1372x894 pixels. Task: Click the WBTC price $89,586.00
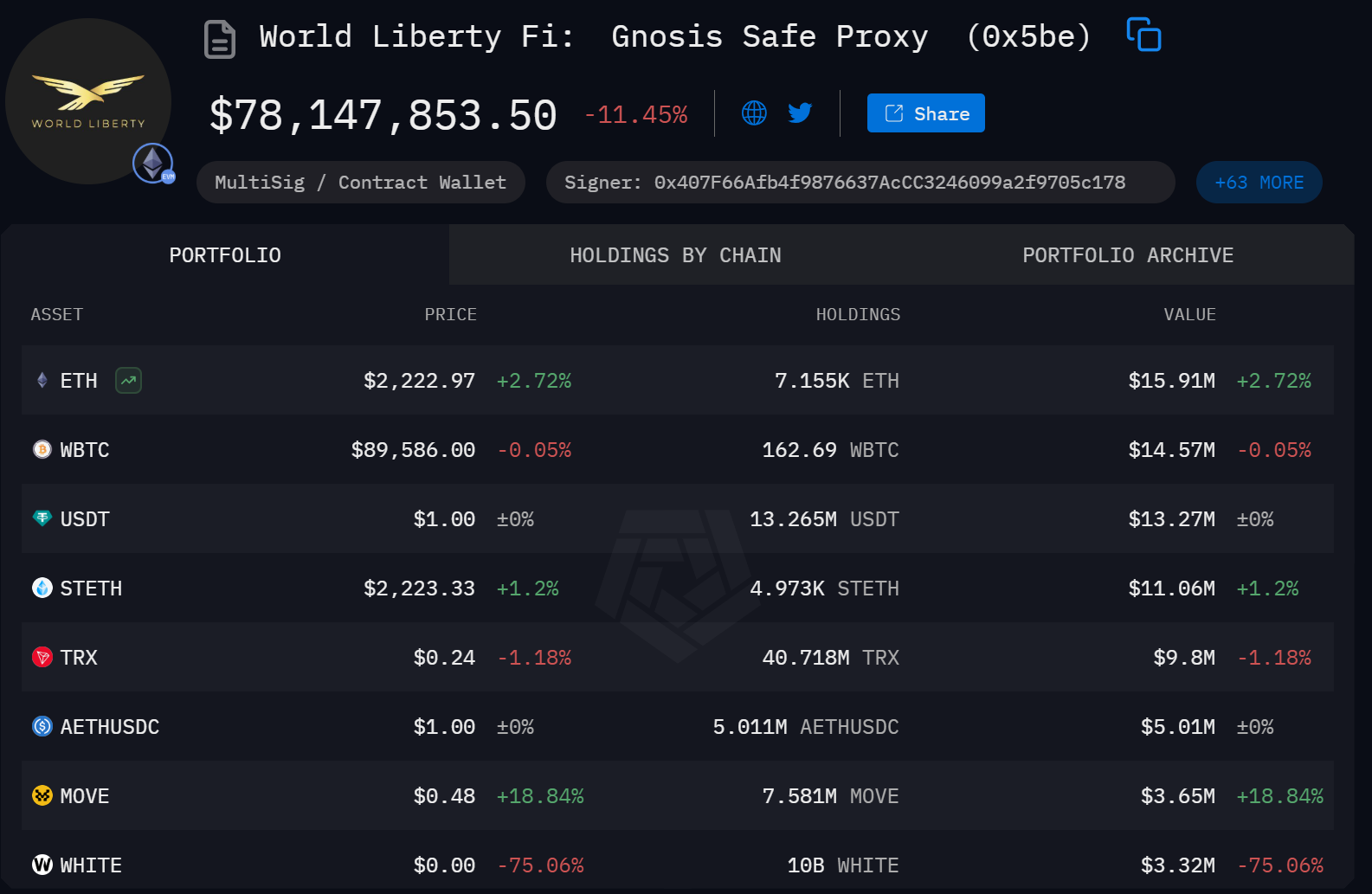[x=413, y=450]
